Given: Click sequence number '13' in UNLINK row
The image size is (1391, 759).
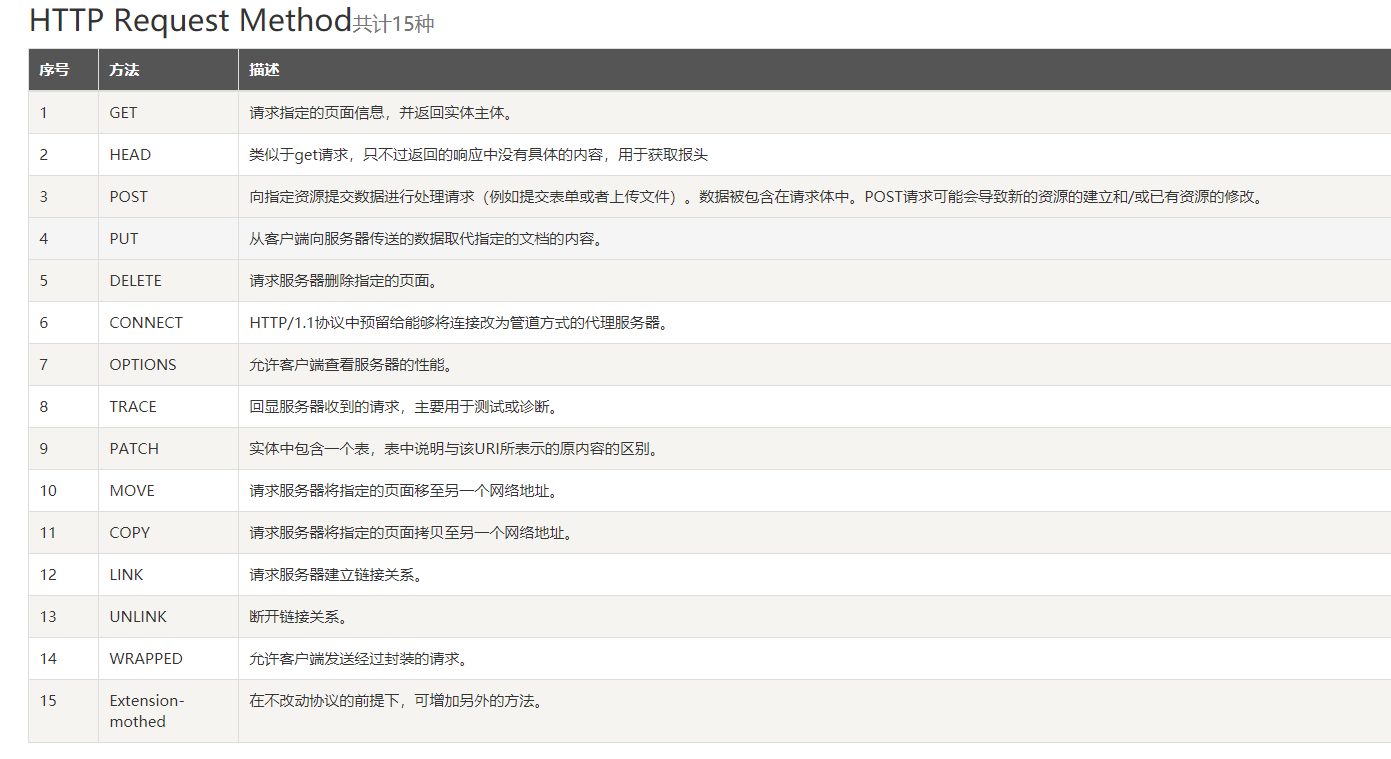Looking at the screenshot, I should coord(48,617).
